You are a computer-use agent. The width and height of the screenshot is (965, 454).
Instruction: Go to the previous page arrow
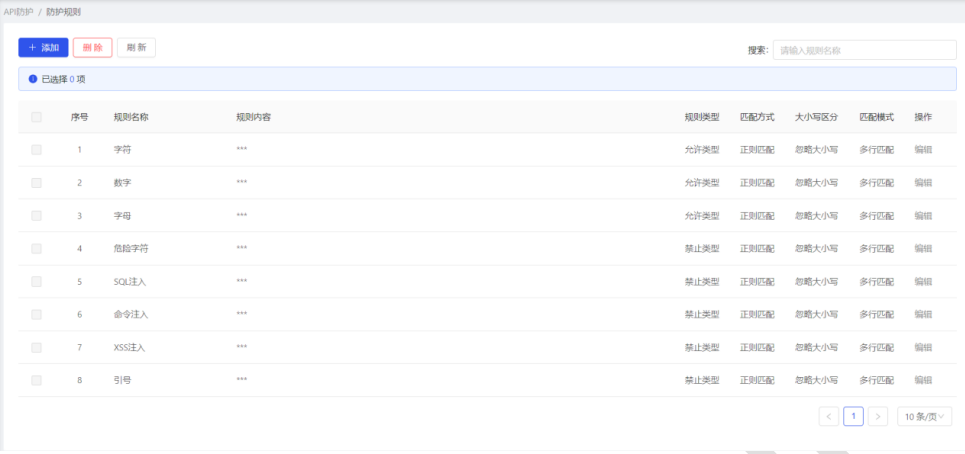point(828,416)
